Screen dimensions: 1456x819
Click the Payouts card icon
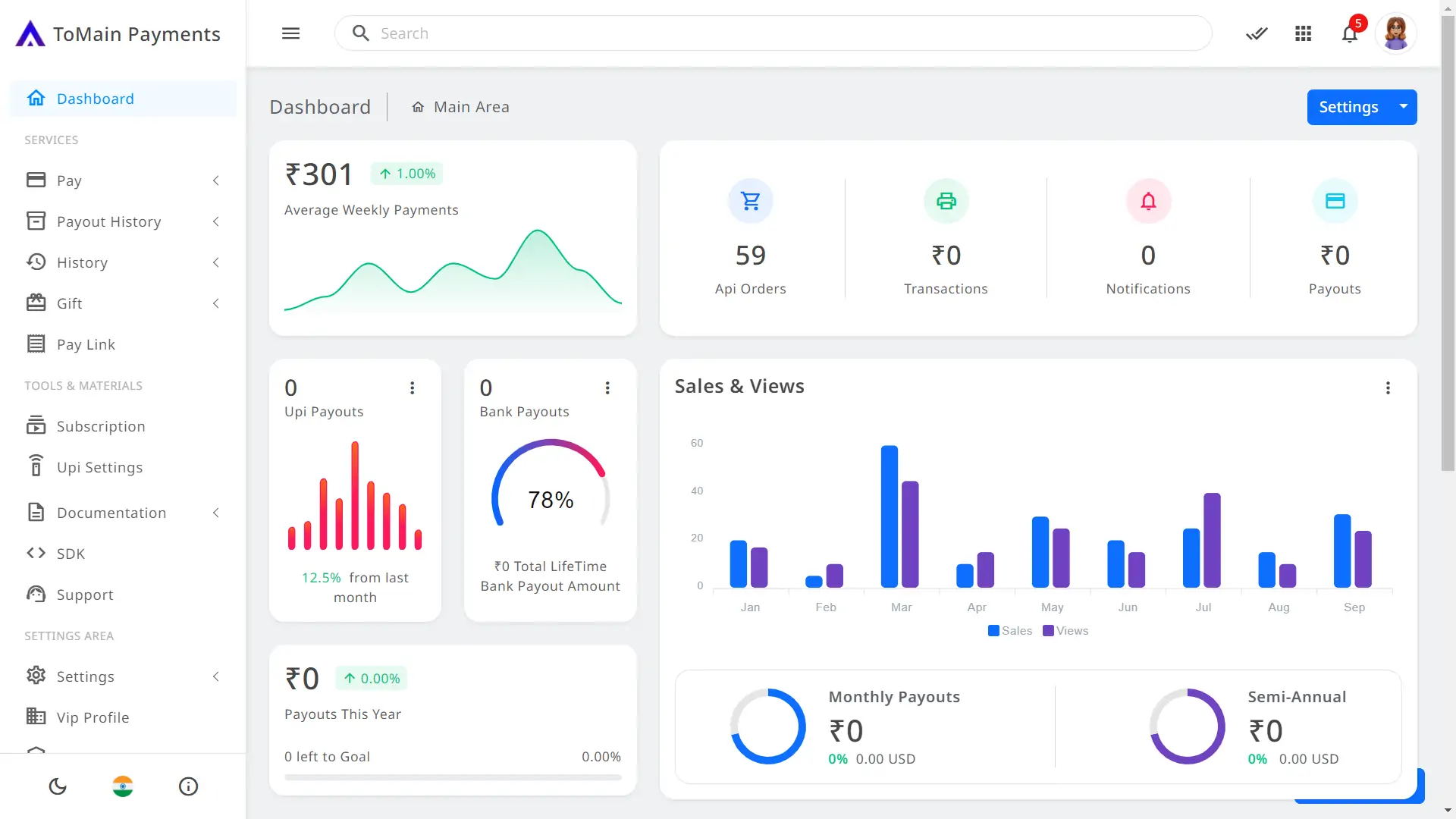coord(1335,201)
